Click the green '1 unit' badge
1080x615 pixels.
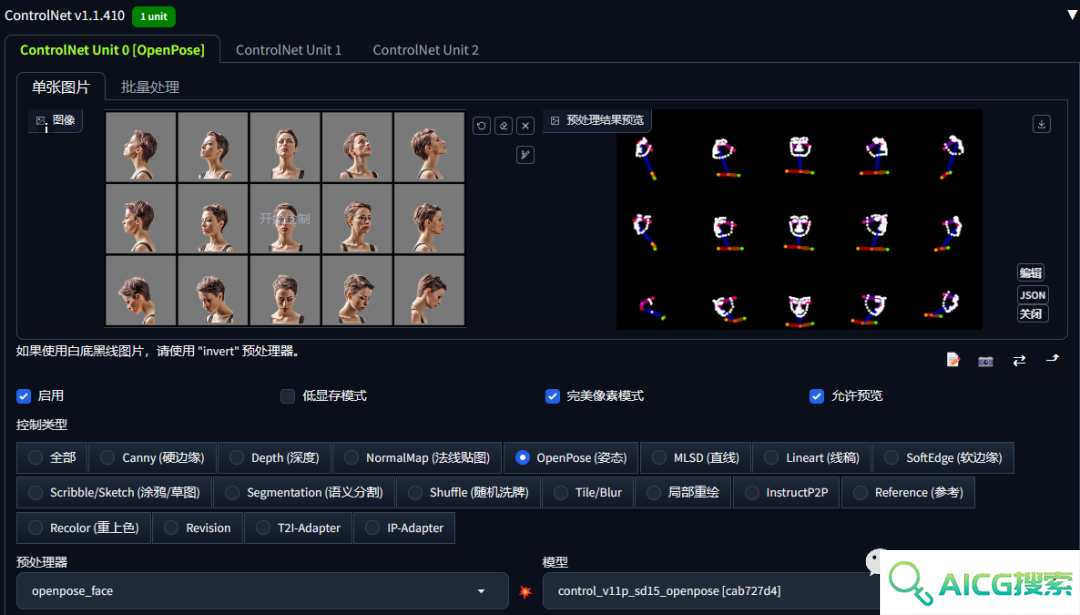click(154, 17)
